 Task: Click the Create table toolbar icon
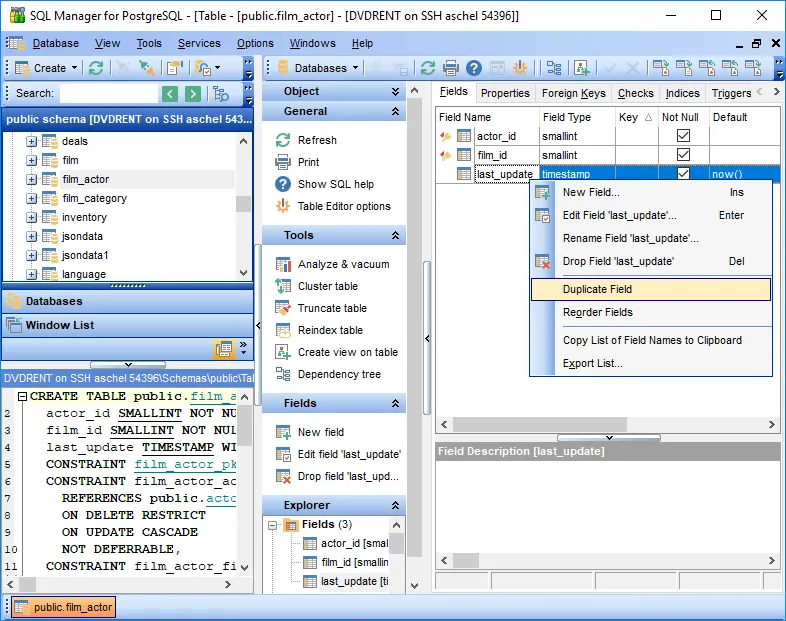click(x=23, y=68)
